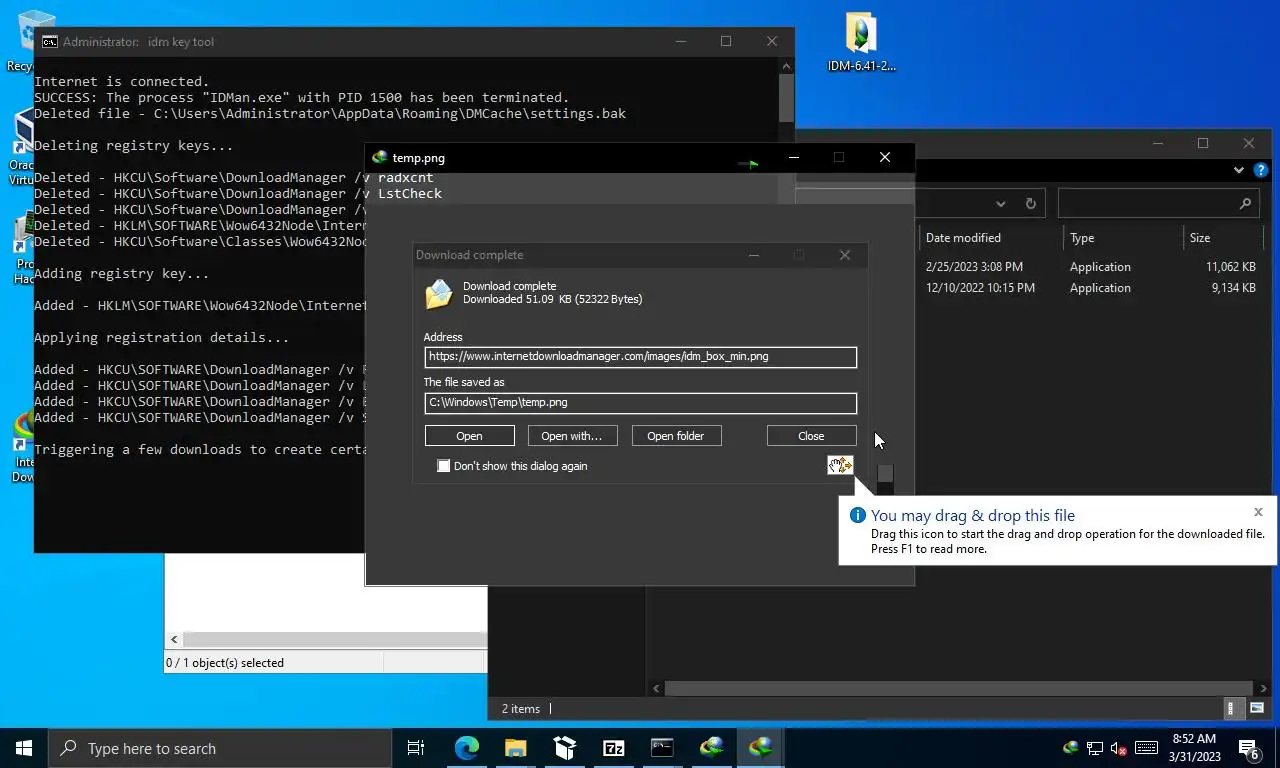The height and width of the screenshot is (768, 1280).
Task: Click the Windows taskbar search box
Action: 220,748
